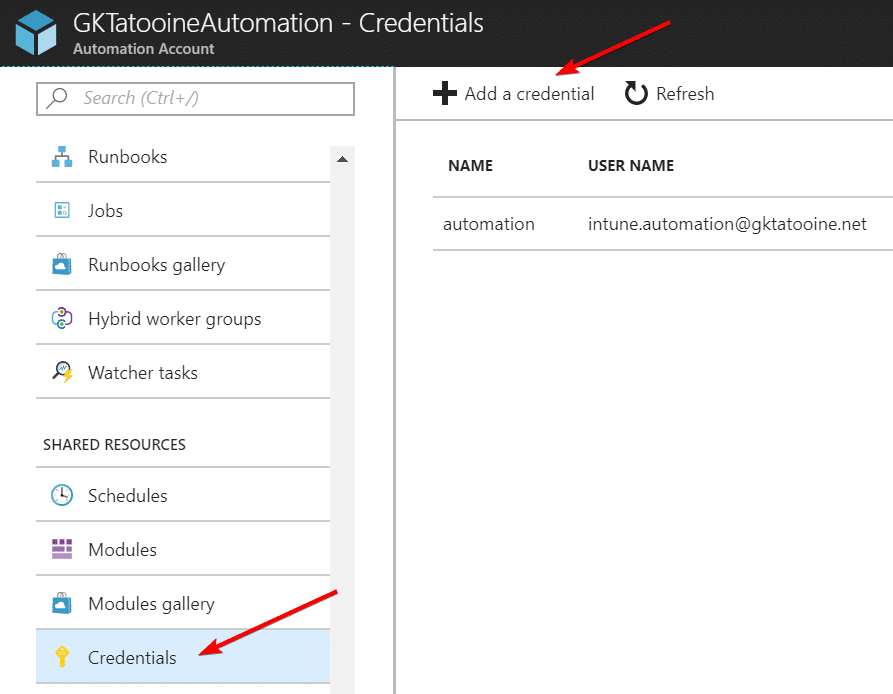Sort by the NAME column header

(x=470, y=166)
